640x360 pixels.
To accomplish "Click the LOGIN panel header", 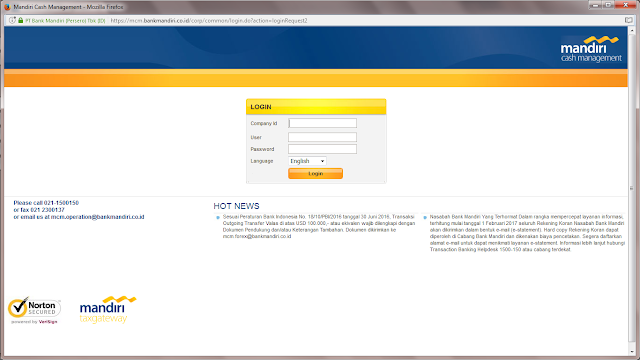I will pos(316,107).
